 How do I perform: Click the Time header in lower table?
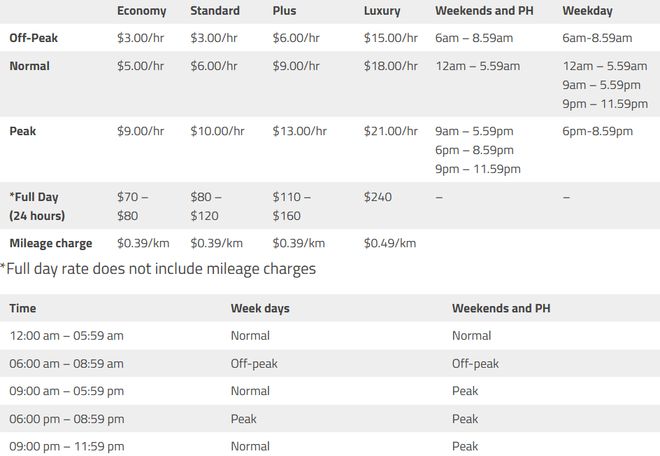pos(23,308)
